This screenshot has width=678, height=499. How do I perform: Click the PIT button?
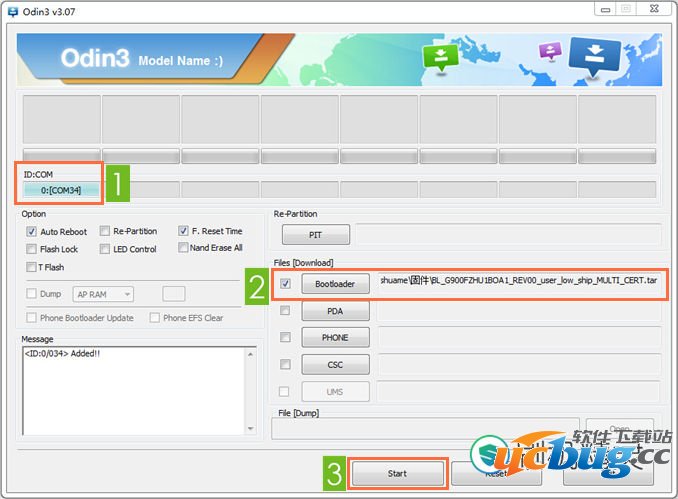click(x=315, y=235)
